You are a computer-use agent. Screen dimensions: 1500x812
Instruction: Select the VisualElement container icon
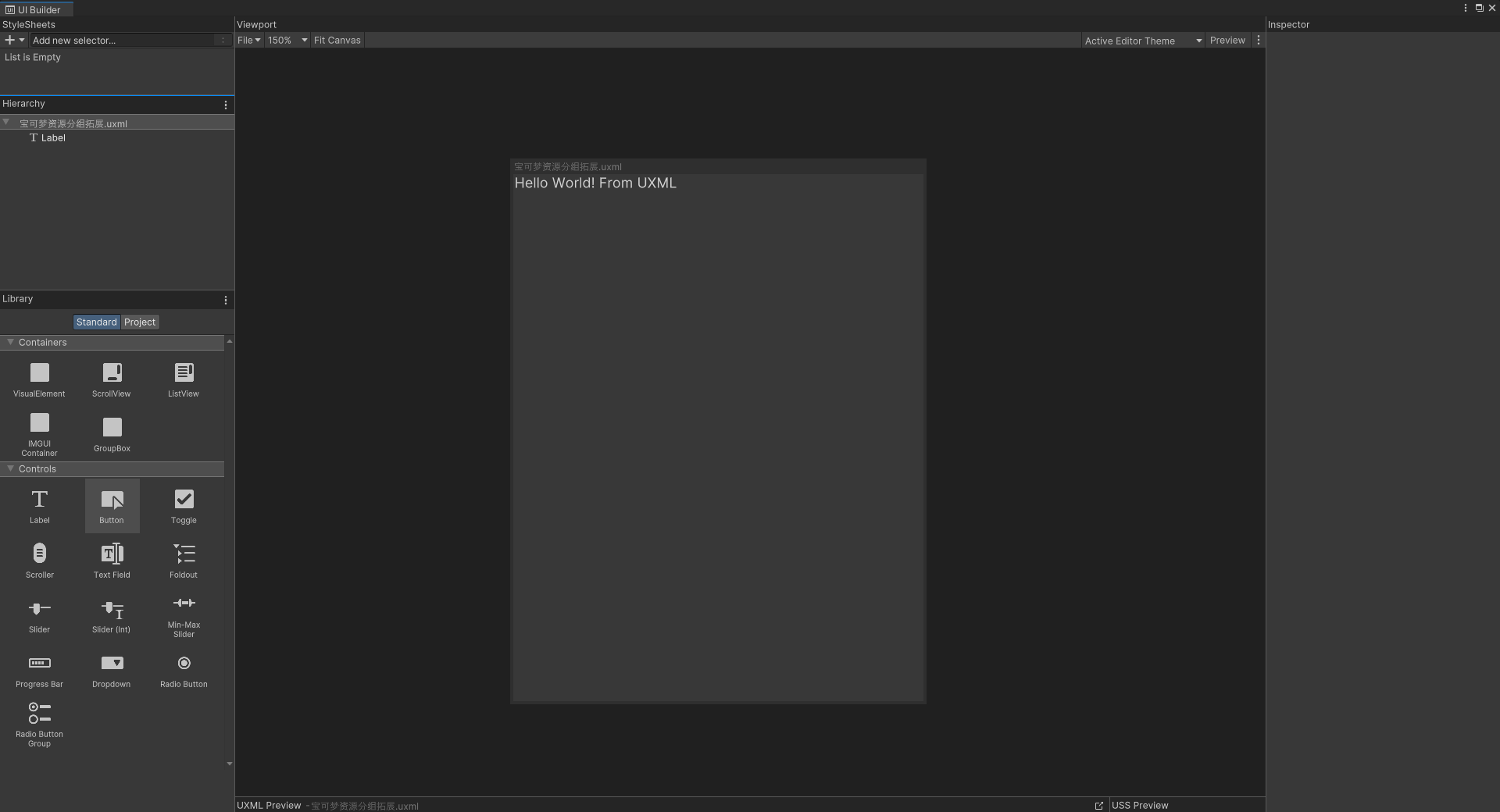39,373
